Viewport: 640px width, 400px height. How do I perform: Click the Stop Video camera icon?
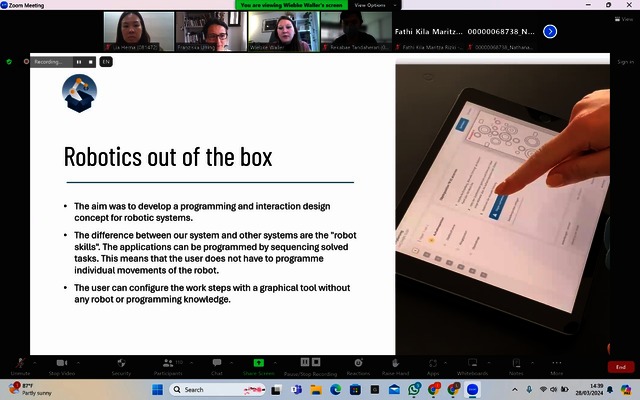tap(62, 362)
